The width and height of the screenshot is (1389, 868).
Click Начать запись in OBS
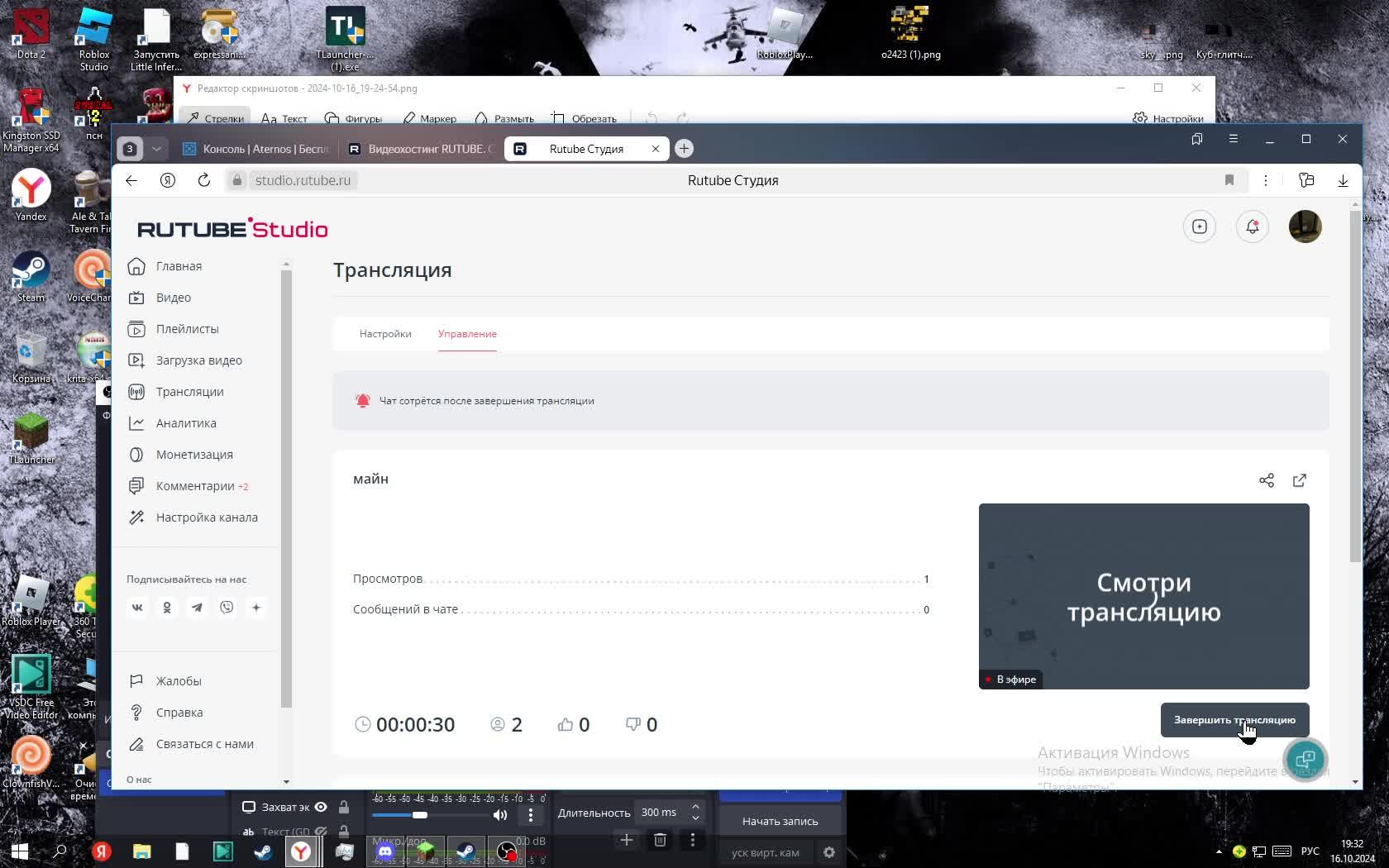coord(780,821)
